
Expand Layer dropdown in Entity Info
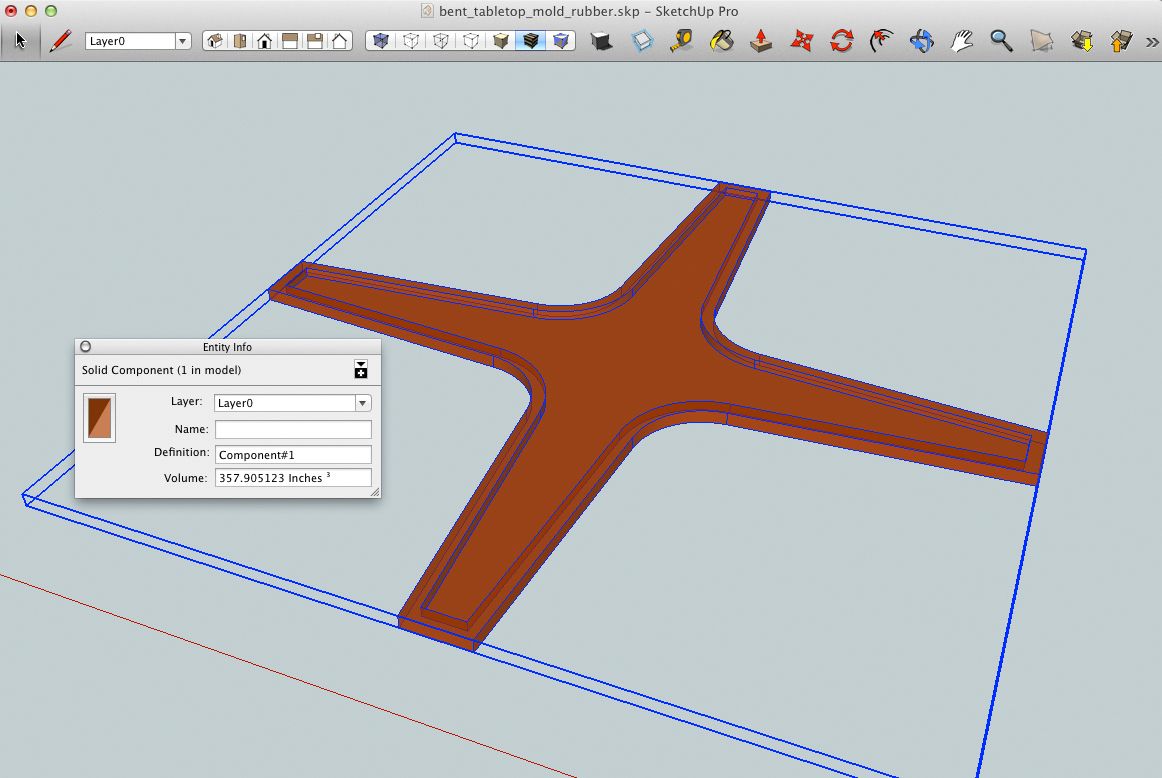tap(363, 403)
